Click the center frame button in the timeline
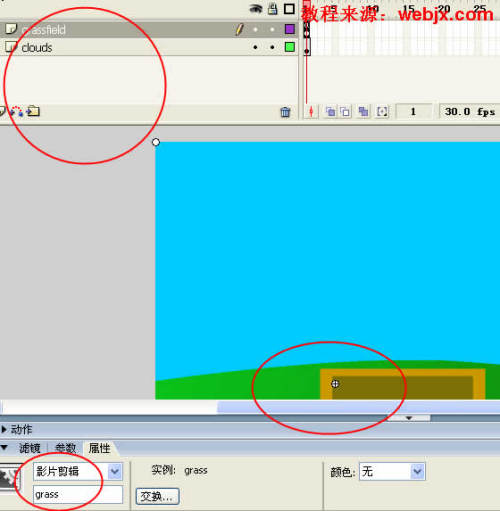The width and height of the screenshot is (500, 511). tap(311, 112)
